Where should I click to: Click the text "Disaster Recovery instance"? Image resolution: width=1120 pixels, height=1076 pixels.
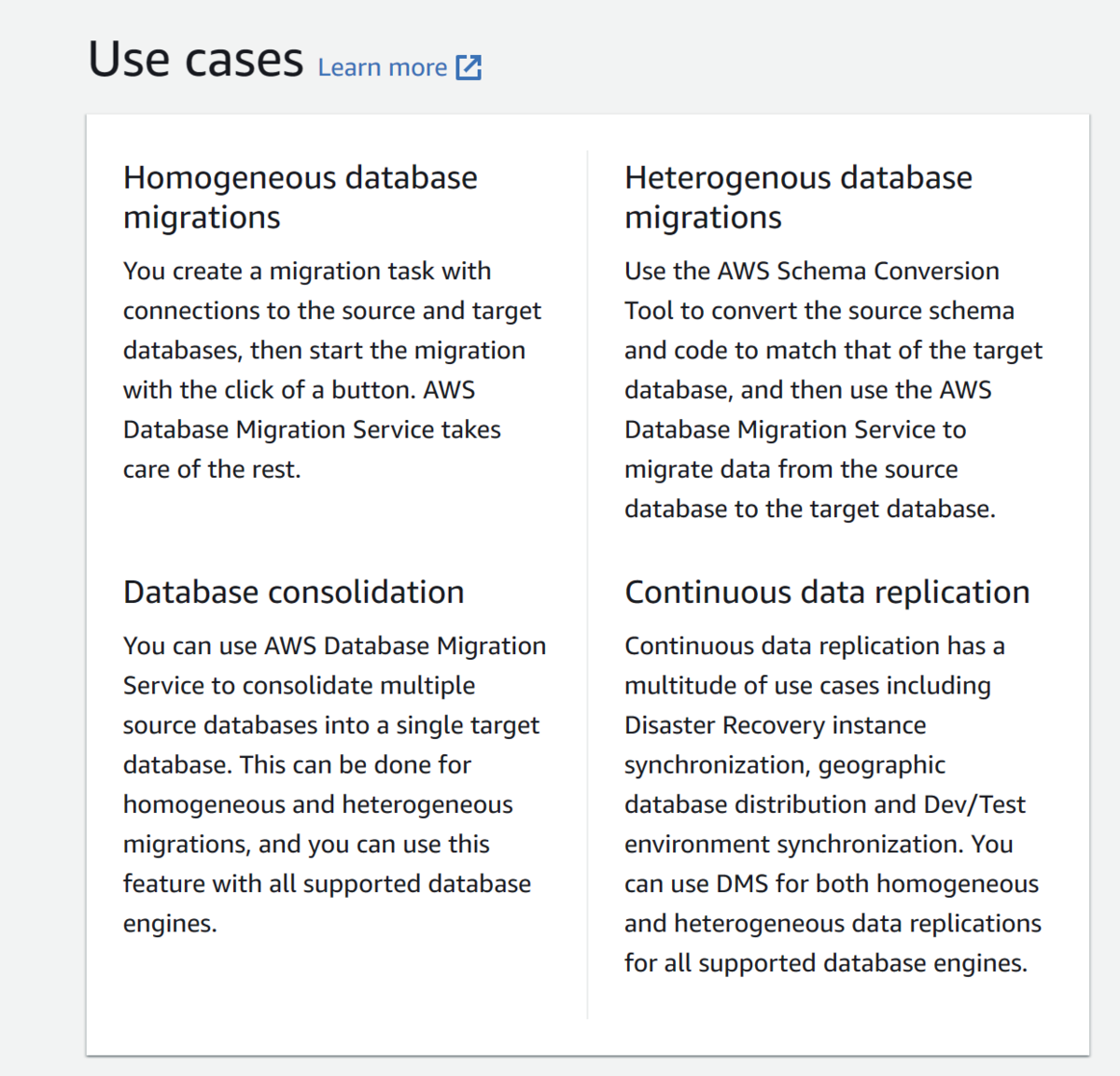775,725
